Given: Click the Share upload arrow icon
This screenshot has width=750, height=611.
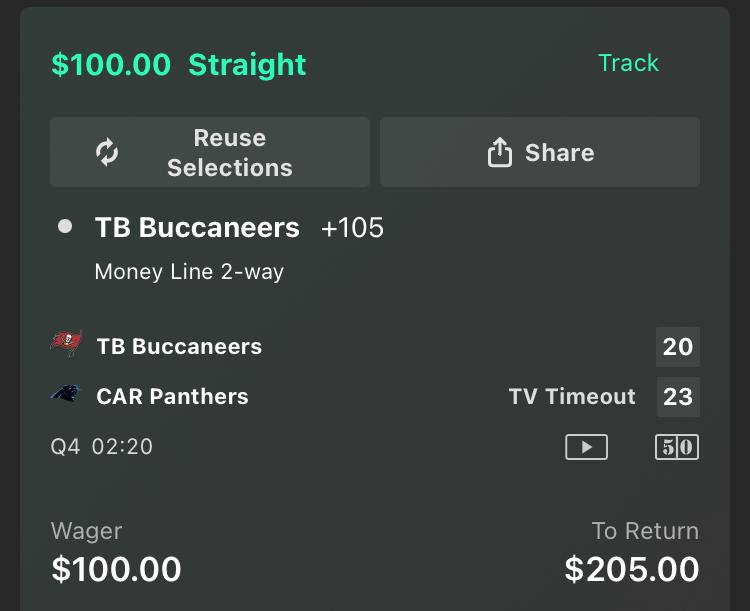Looking at the screenshot, I should point(499,152).
